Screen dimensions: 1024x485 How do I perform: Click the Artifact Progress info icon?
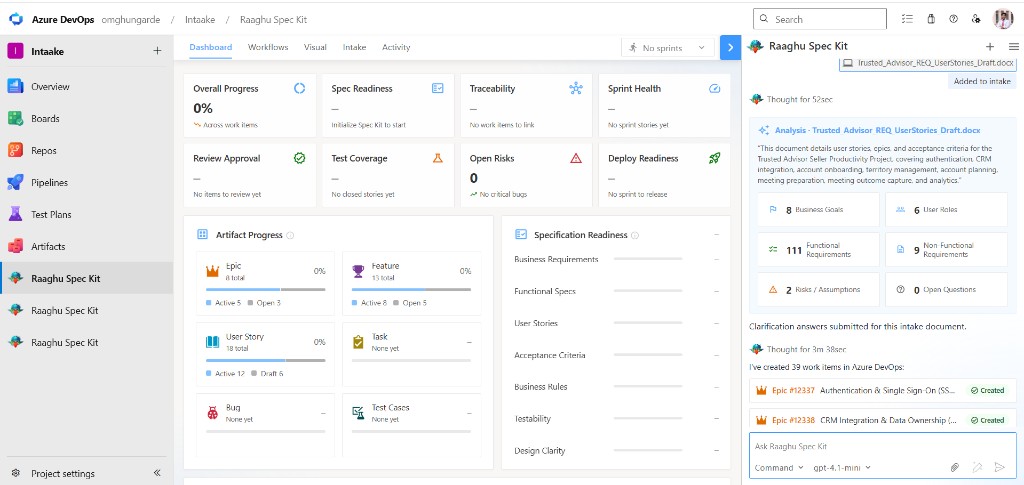tap(290, 235)
